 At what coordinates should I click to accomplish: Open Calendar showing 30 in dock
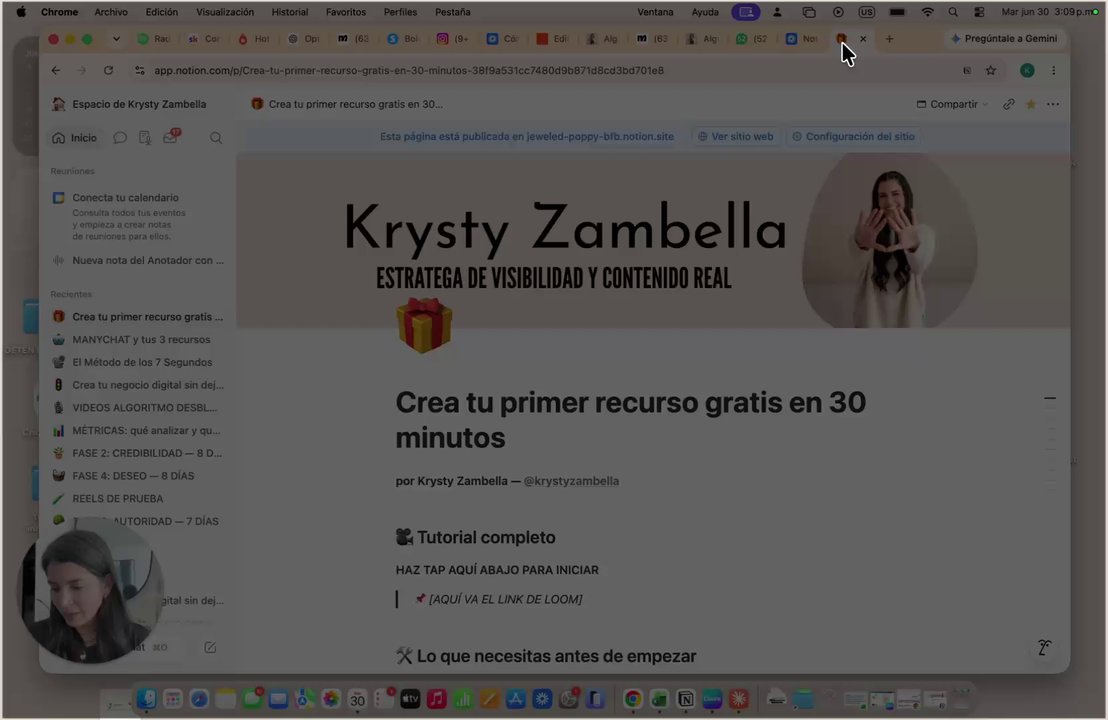pos(358,699)
